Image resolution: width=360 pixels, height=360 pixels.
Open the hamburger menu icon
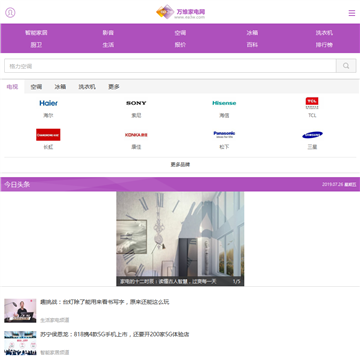tap(352, 13)
